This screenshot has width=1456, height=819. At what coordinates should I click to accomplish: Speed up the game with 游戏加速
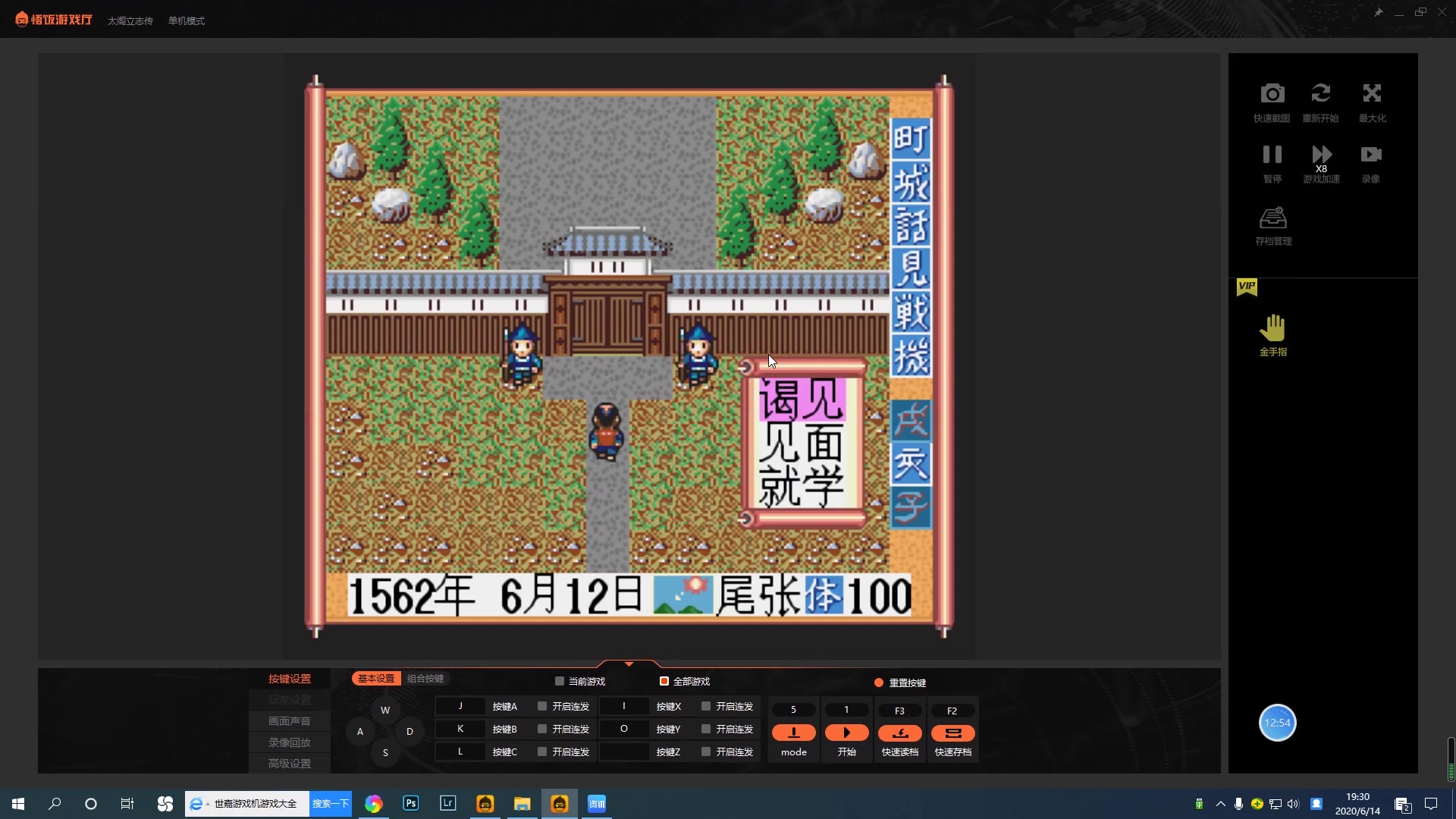pos(1321,155)
